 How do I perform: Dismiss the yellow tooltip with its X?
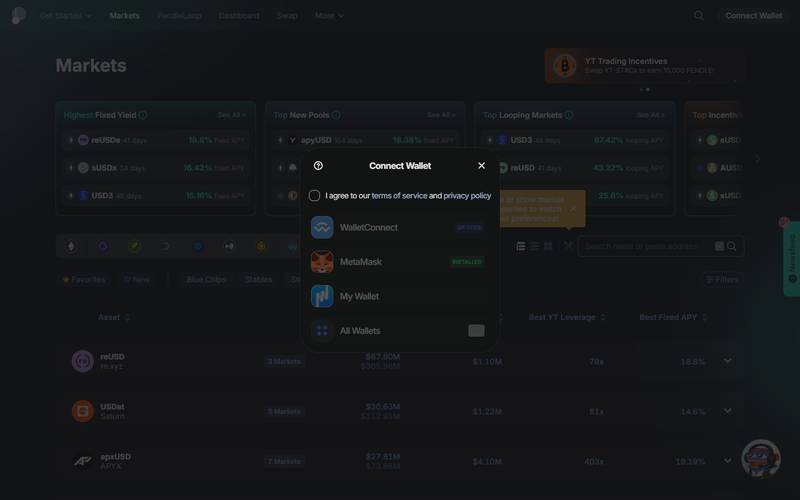573,209
